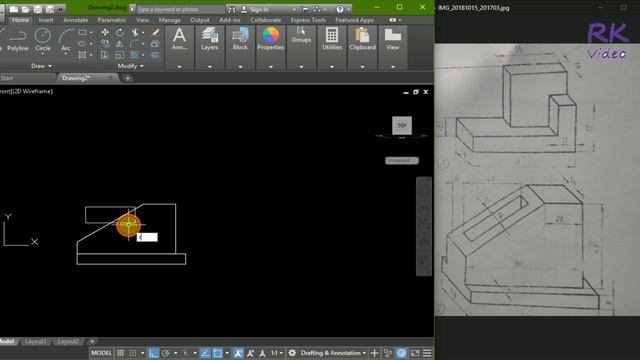Click the search keyword input field
This screenshot has height=360, width=640.
[x=180, y=9]
